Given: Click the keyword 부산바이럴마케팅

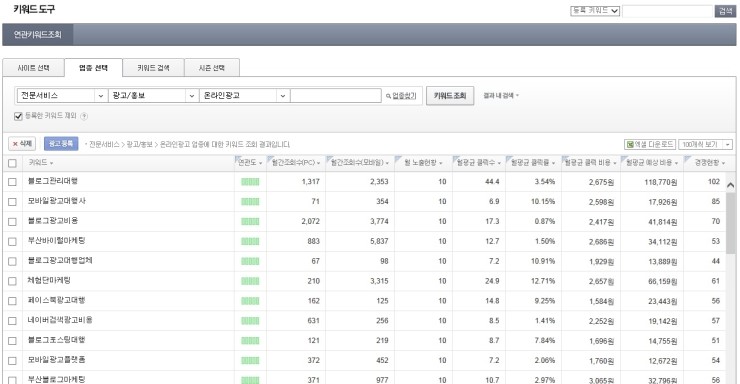Looking at the screenshot, I should tap(57, 241).
